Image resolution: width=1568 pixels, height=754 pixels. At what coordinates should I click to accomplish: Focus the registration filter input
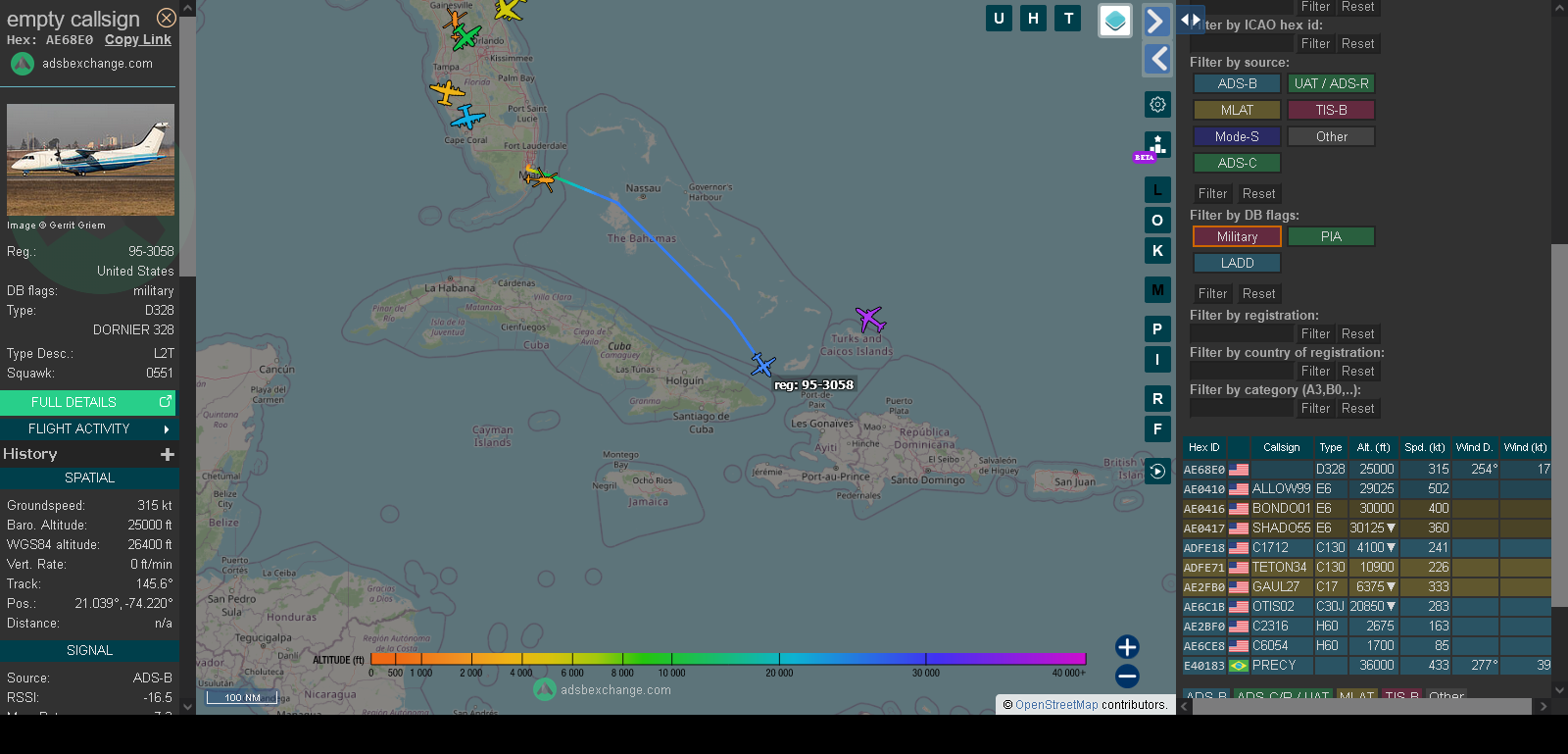(x=1242, y=334)
